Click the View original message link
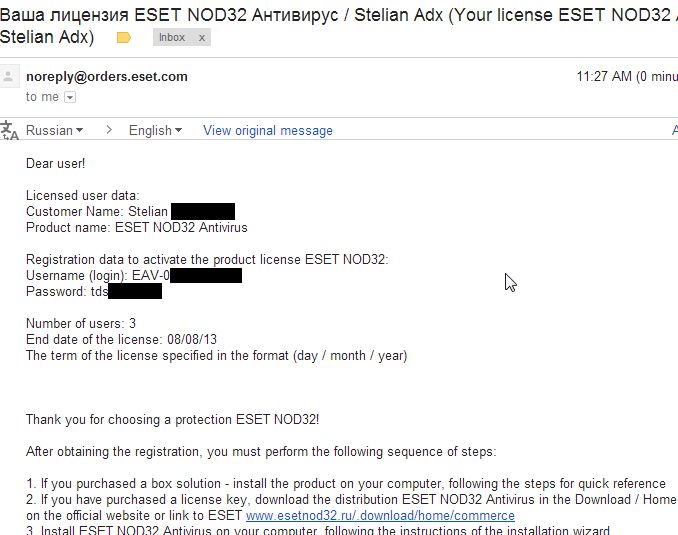Image resolution: width=678 pixels, height=535 pixels. click(x=267, y=130)
